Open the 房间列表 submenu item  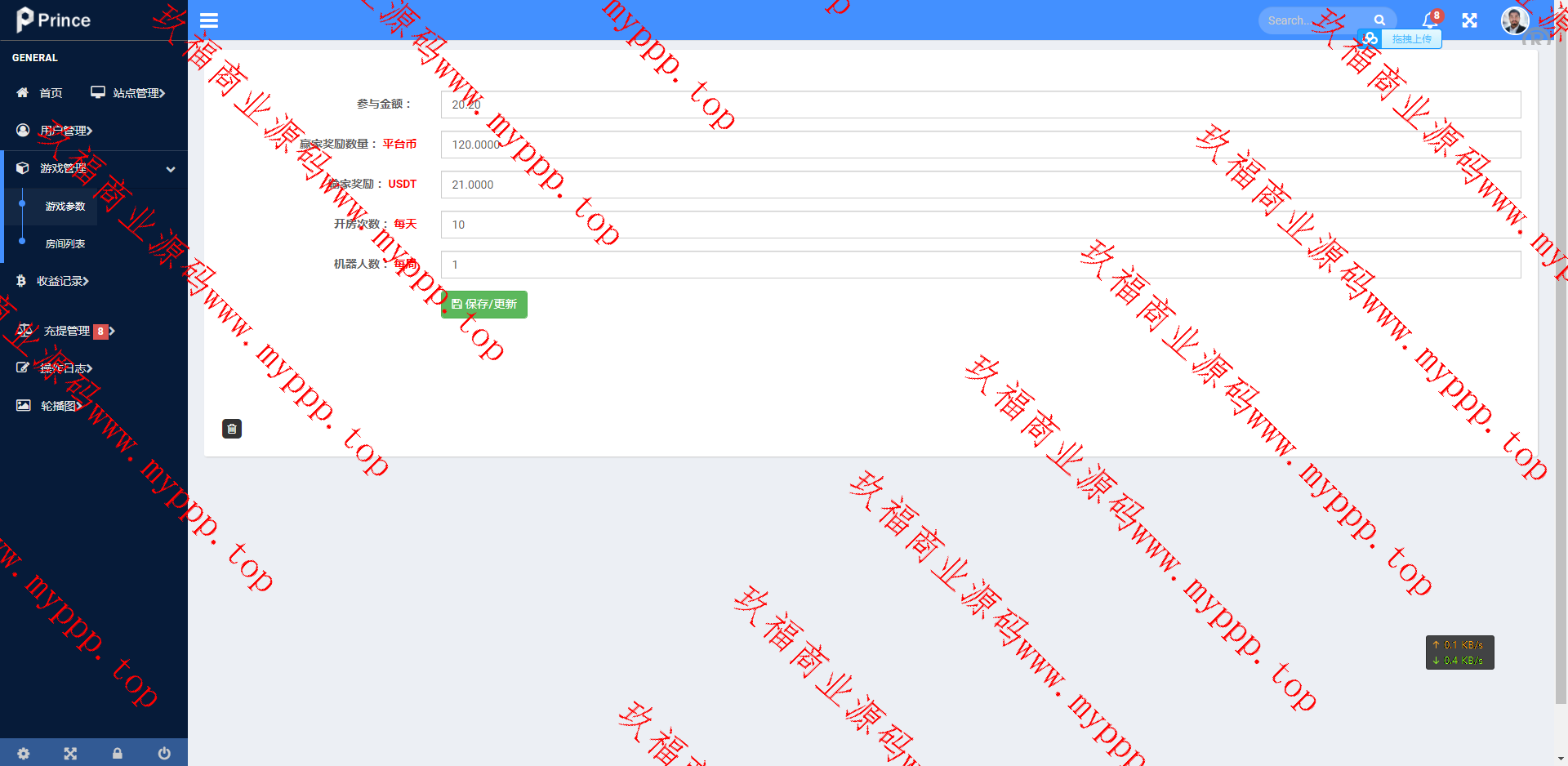click(65, 244)
